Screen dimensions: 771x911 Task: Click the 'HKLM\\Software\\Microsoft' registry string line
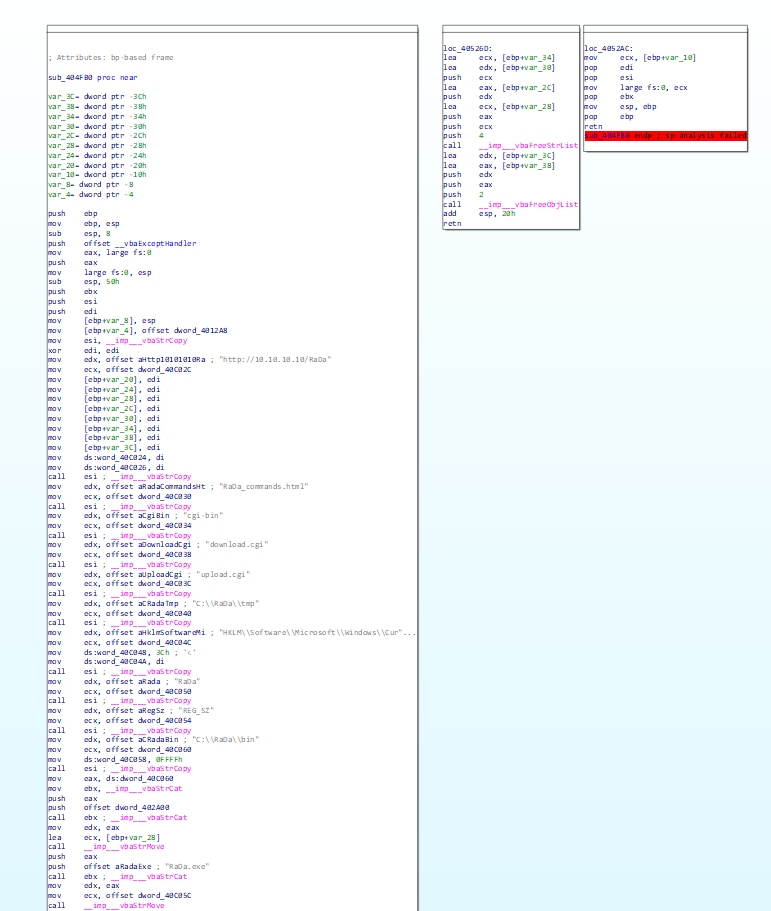(232, 632)
